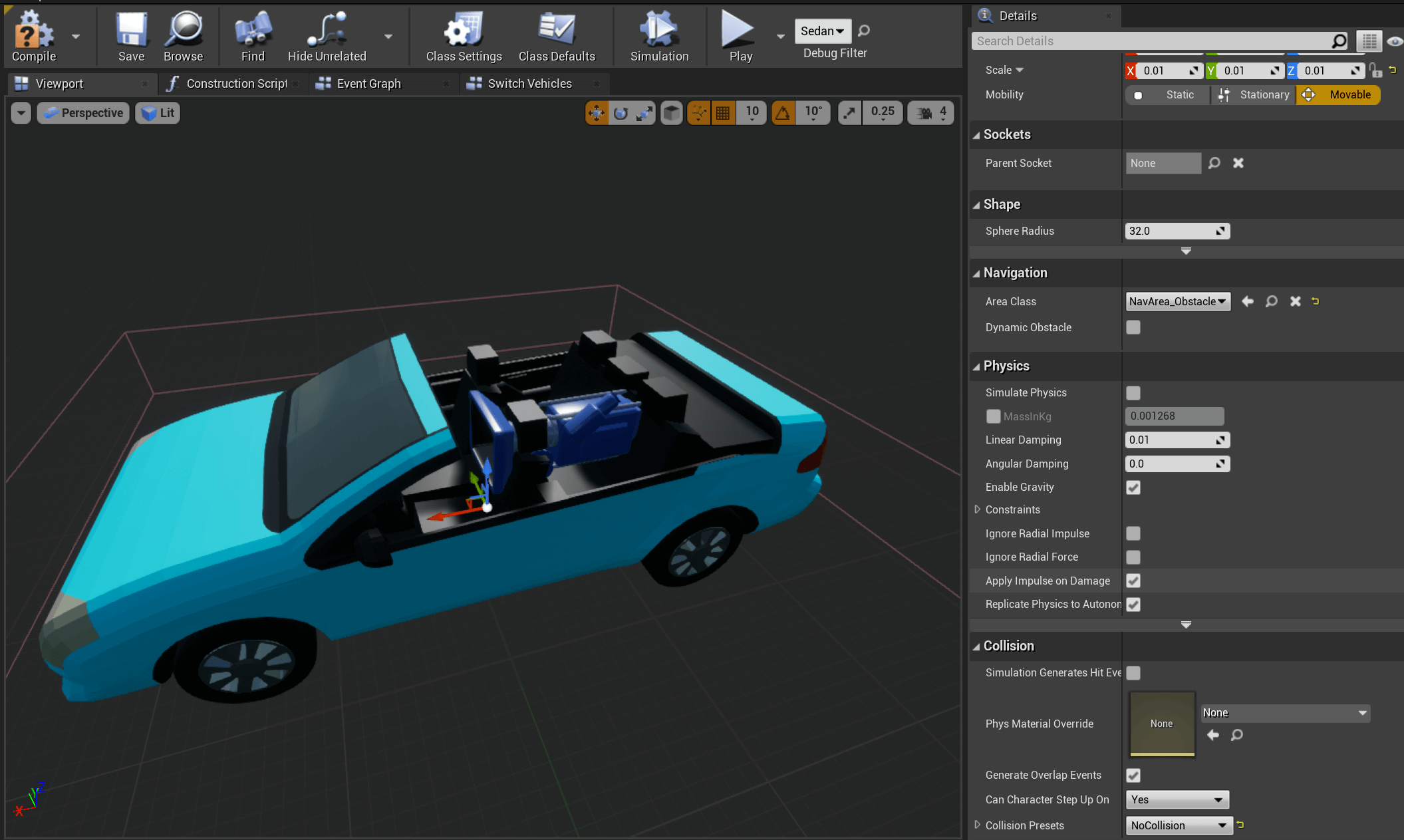
Task: Enable Simulate Physics checkbox
Action: pos(1133,393)
